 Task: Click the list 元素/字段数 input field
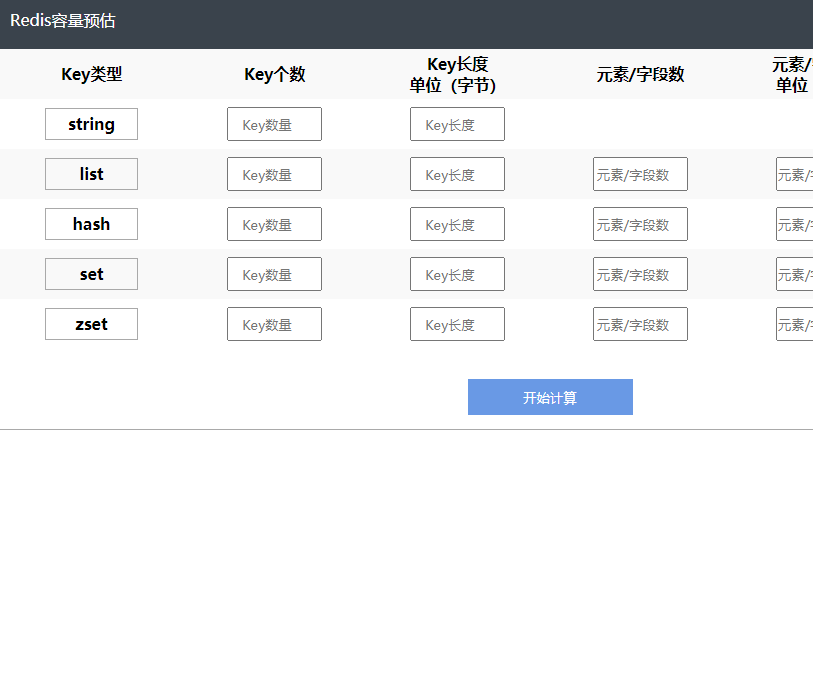640,174
